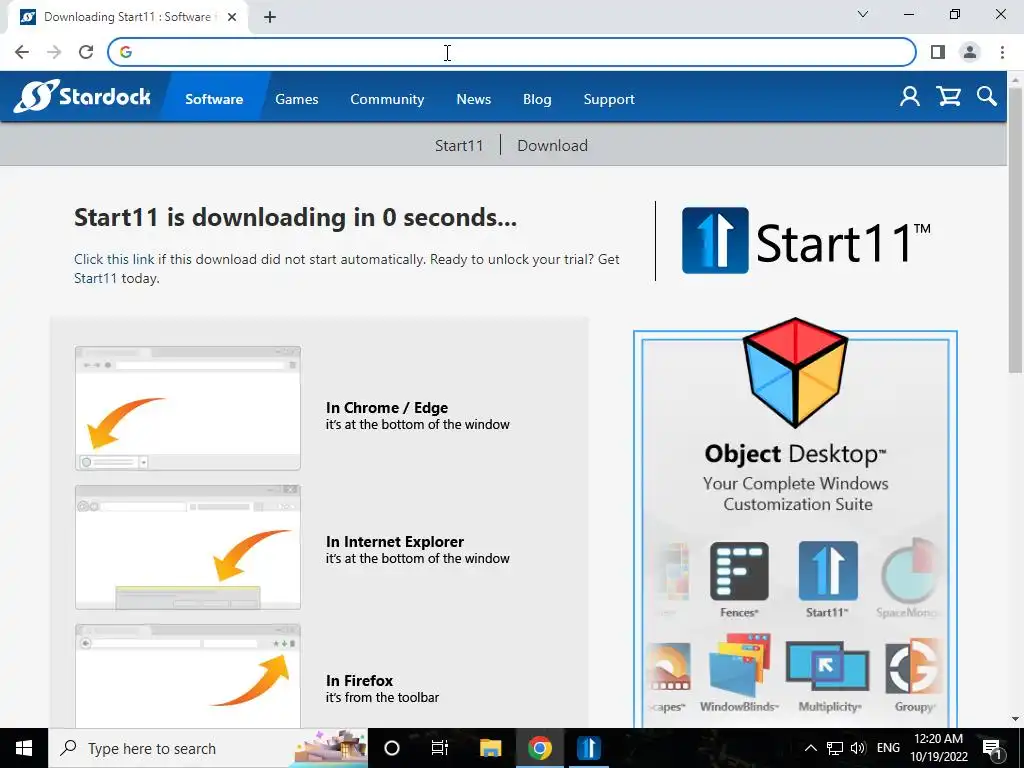This screenshot has height=768, width=1024.
Task: Open Chrome three-dot menu
Action: click(1002, 52)
